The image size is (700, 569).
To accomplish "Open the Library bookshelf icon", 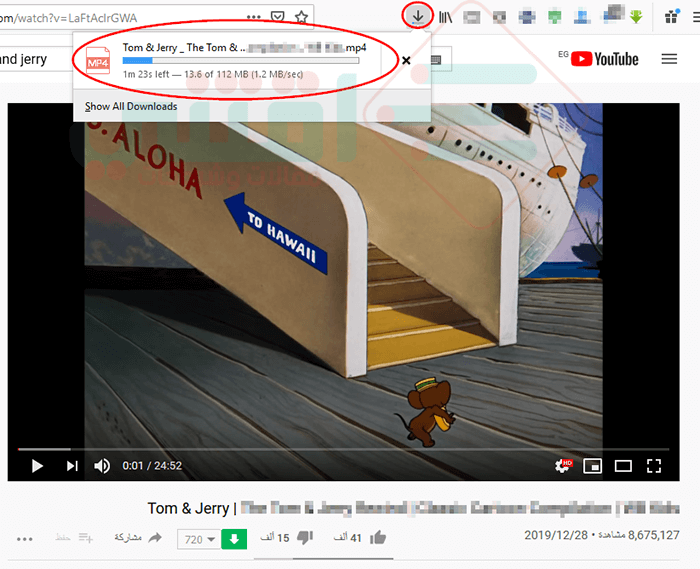I will click(x=446, y=17).
